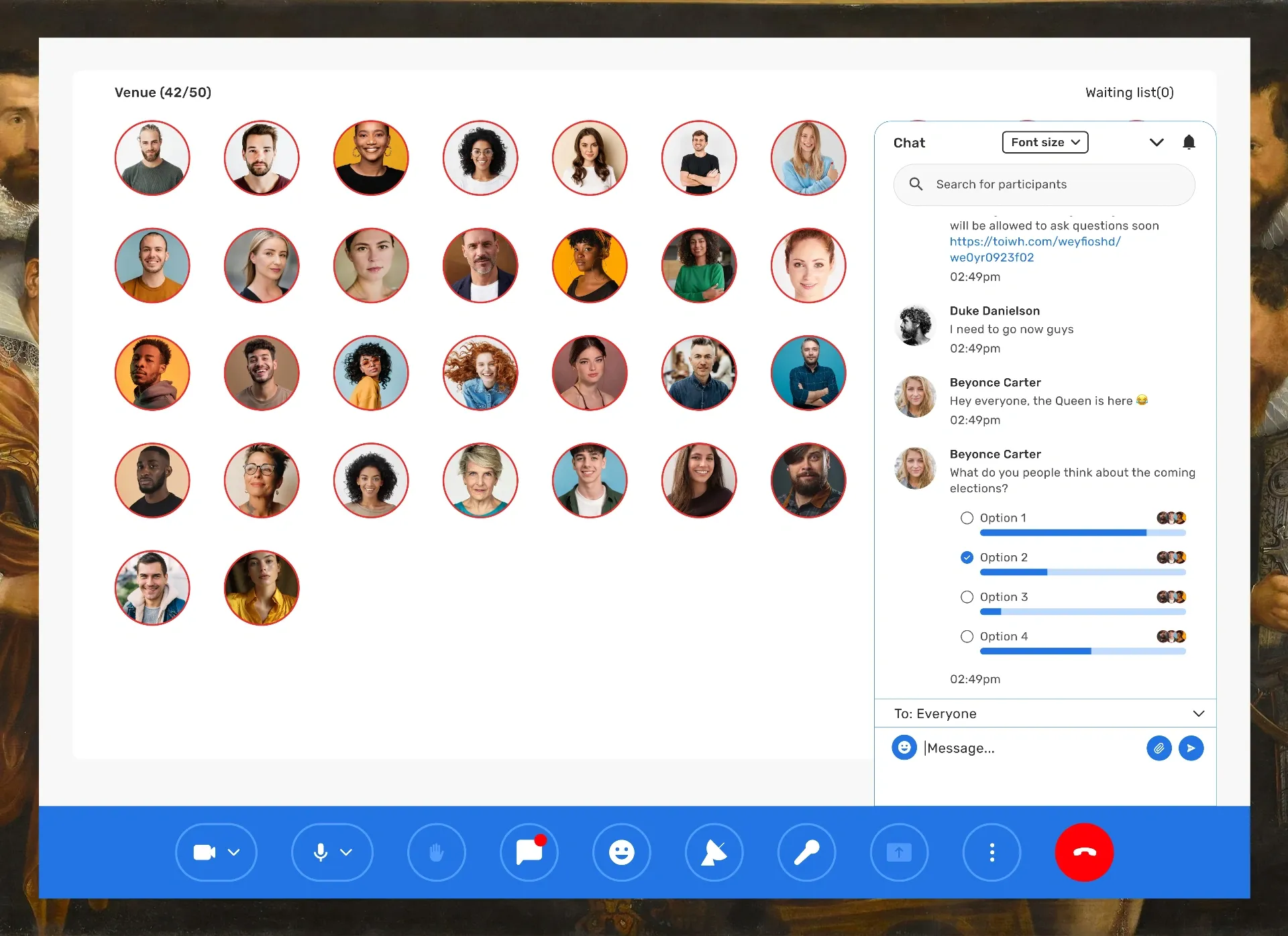The image size is (1288, 936).
Task: Select Option 3 radio button in poll
Action: pyautogui.click(x=967, y=597)
